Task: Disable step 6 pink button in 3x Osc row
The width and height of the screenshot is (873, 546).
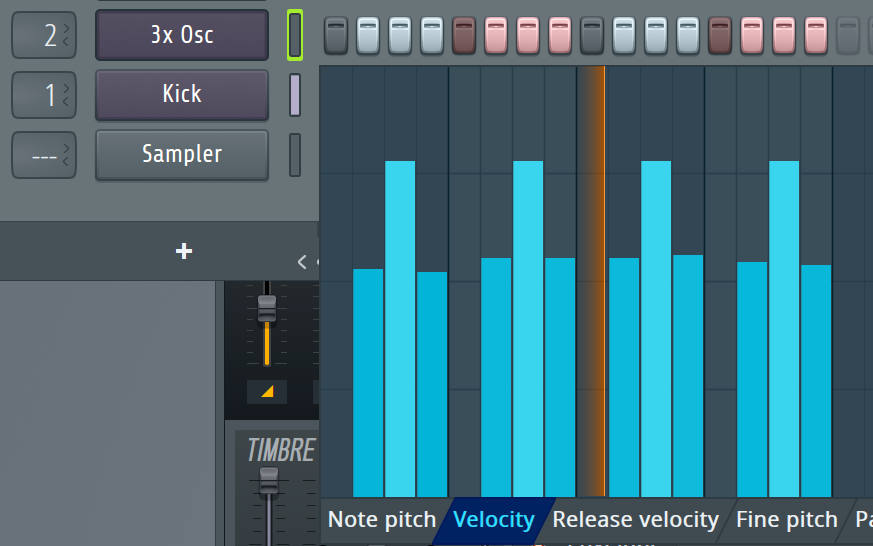Action: 496,36
